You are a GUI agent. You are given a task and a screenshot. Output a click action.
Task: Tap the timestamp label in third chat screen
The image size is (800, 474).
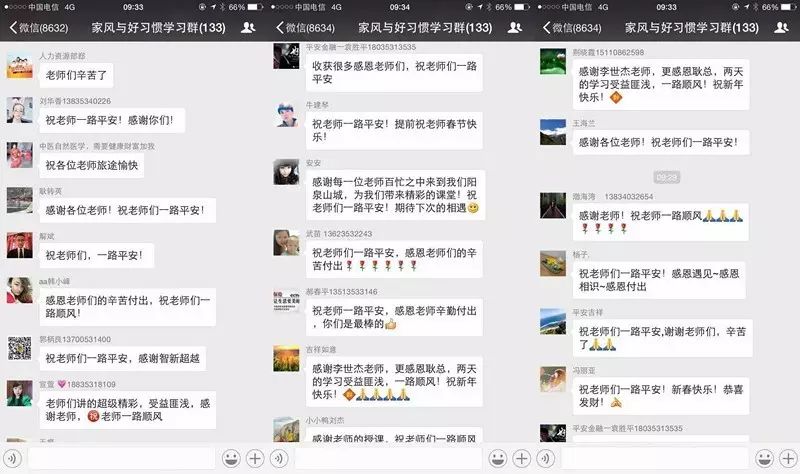(x=667, y=178)
